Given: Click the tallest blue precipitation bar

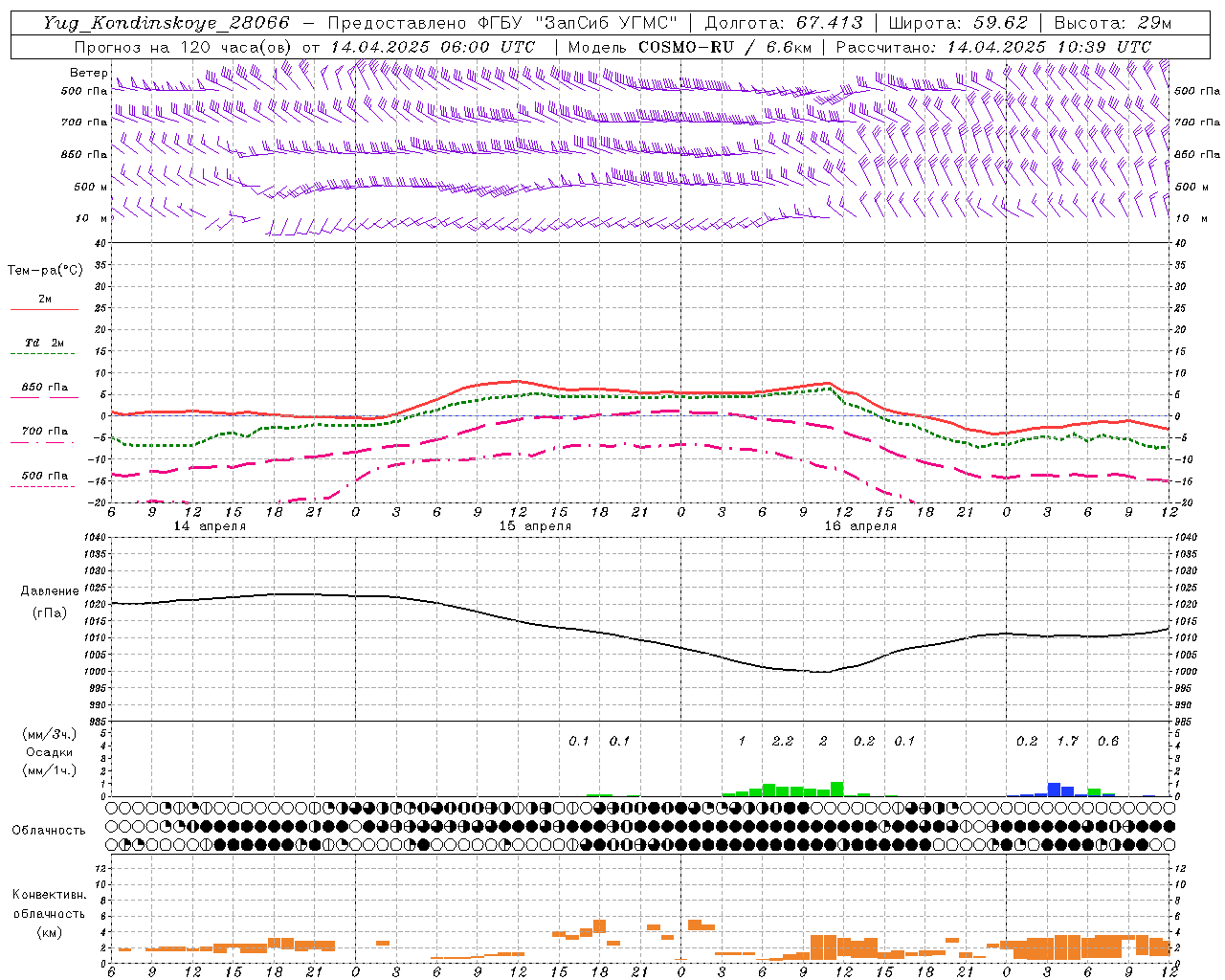Looking at the screenshot, I should 1054,790.
